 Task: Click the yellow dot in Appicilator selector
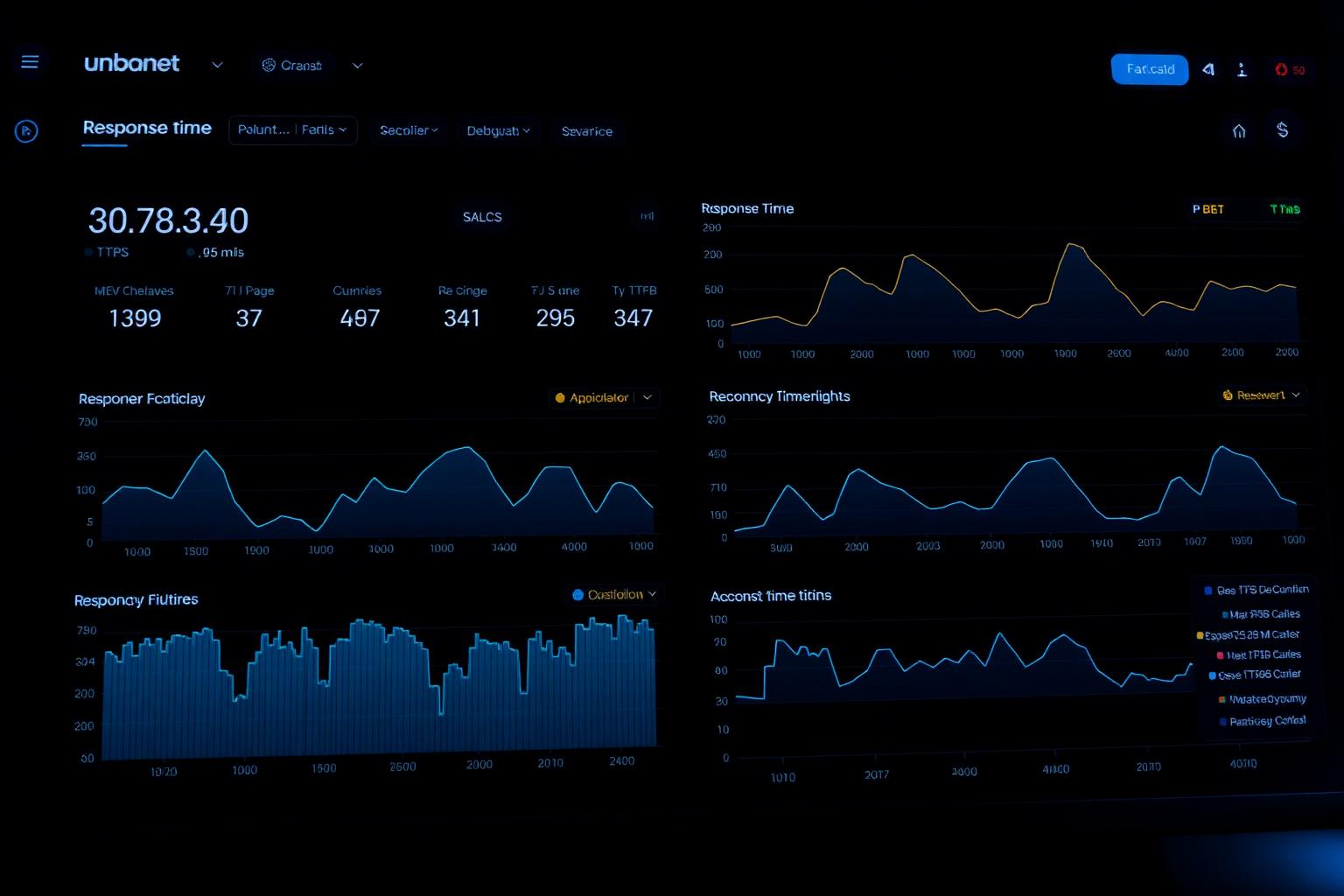click(x=560, y=398)
